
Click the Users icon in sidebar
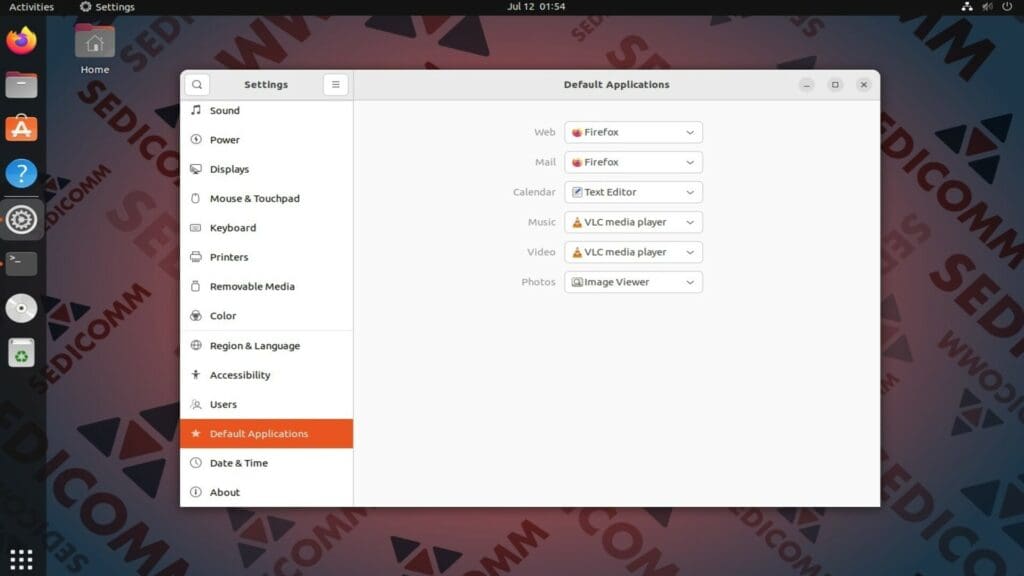196,404
